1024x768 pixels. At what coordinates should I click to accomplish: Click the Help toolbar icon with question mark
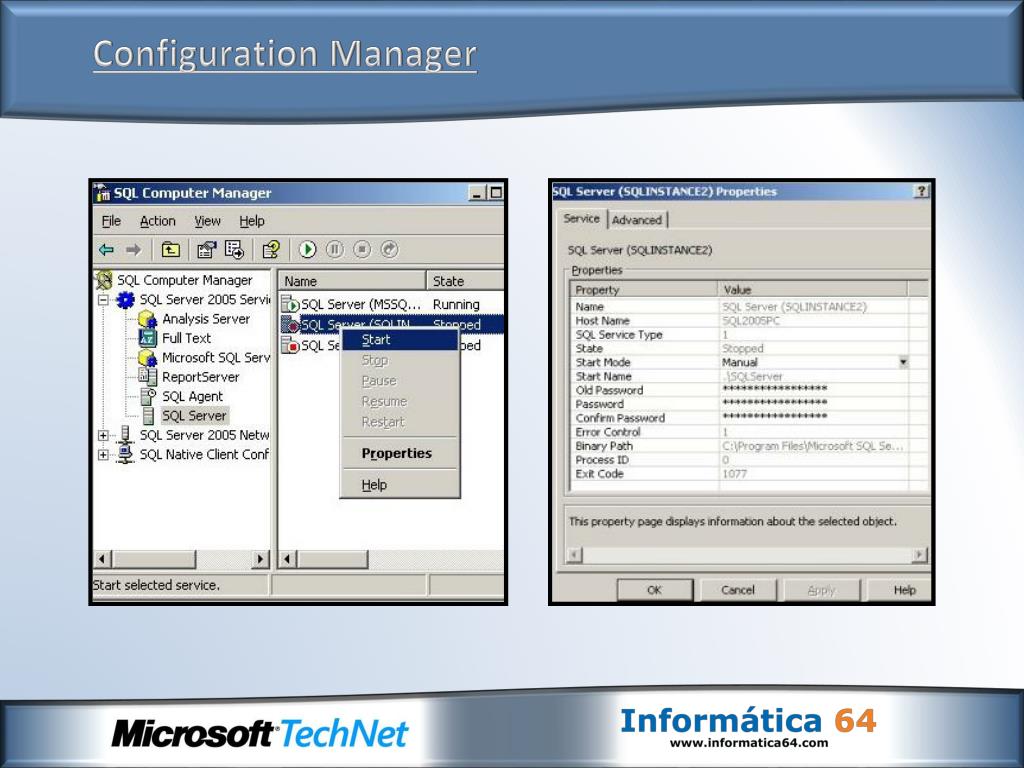pos(270,249)
